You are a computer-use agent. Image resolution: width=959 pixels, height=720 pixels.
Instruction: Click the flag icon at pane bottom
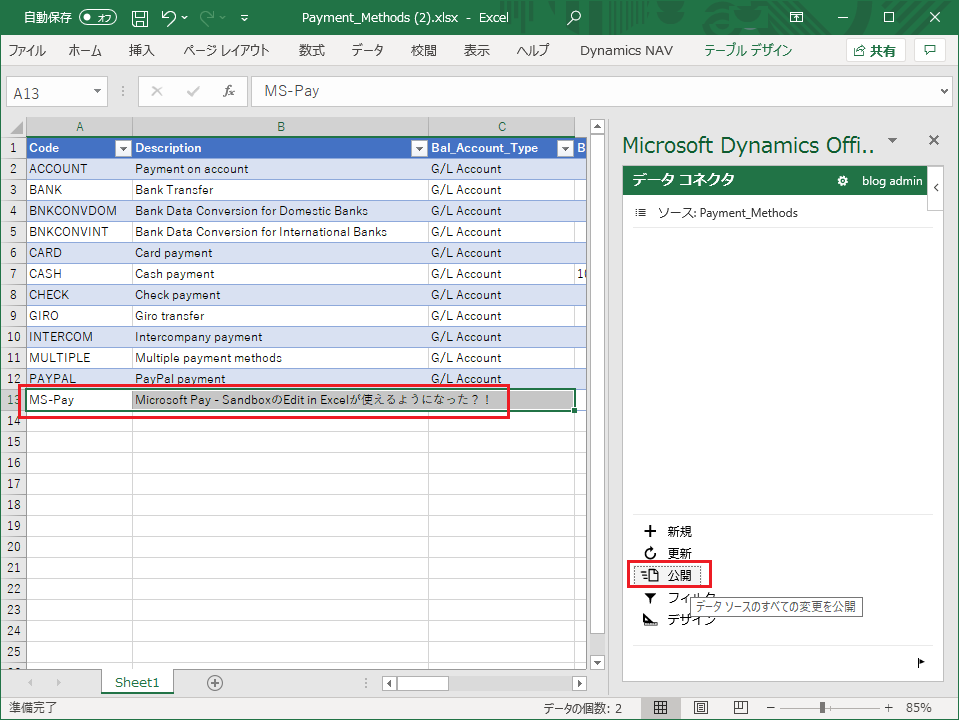[x=920, y=662]
